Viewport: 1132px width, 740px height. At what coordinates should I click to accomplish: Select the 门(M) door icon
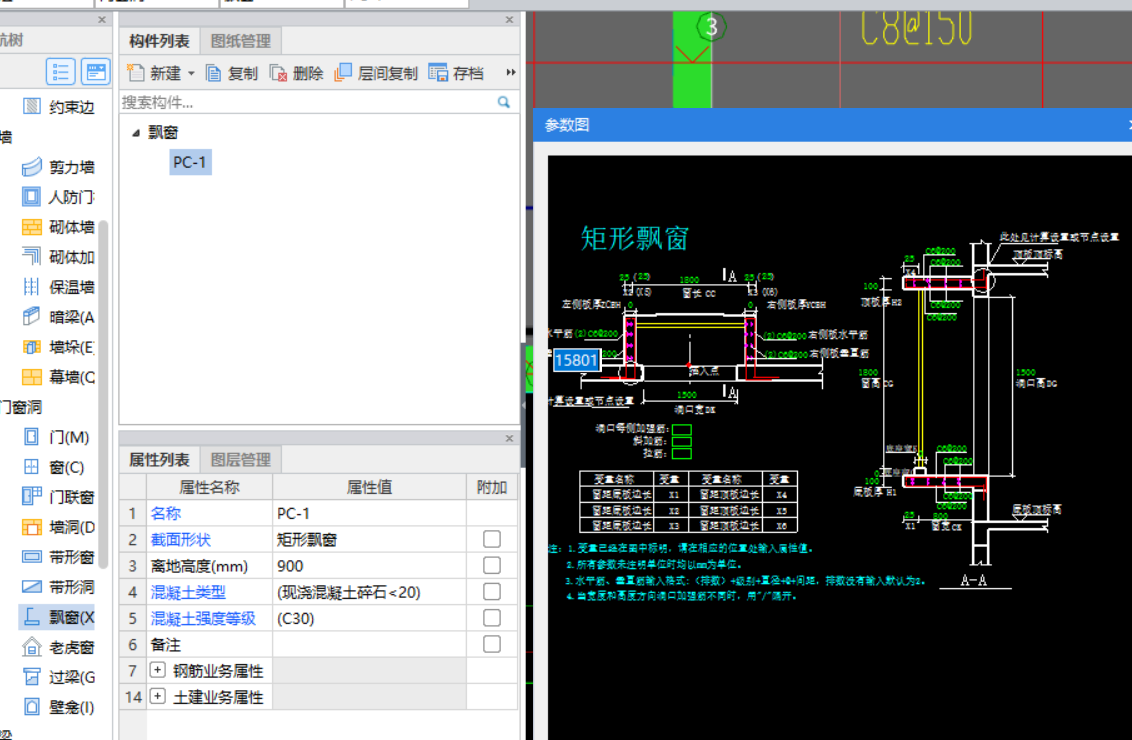(31, 437)
